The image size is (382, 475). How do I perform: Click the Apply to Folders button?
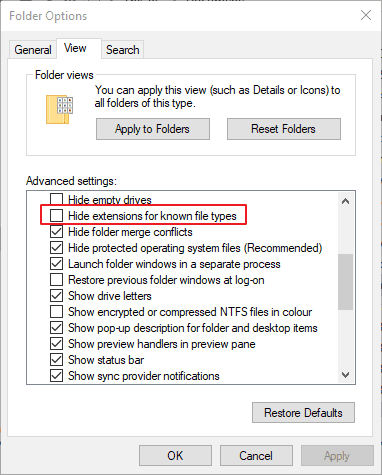[x=153, y=129]
